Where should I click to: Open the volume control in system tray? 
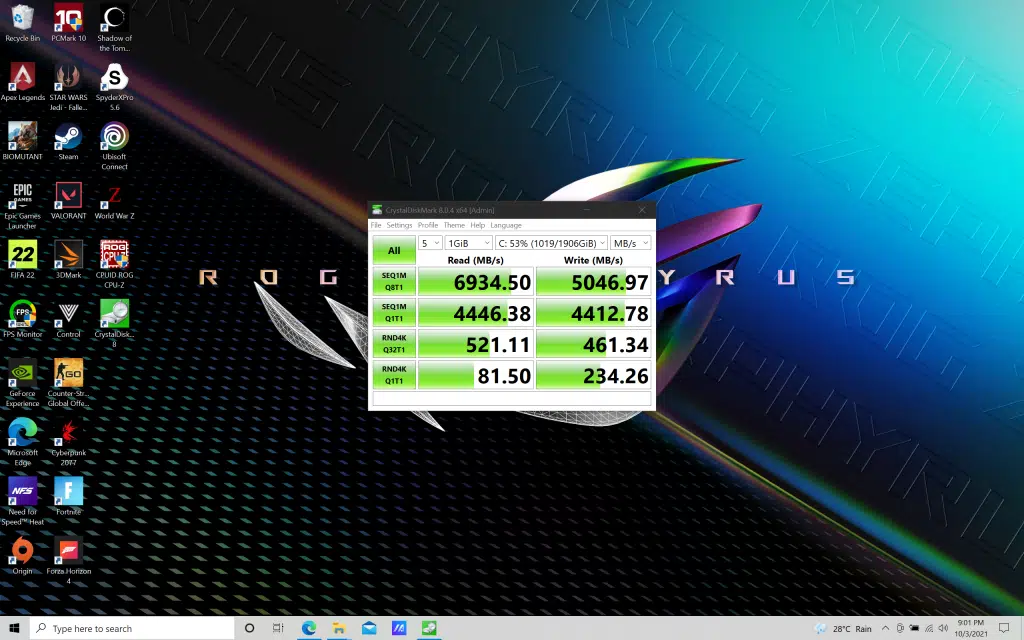[942, 628]
